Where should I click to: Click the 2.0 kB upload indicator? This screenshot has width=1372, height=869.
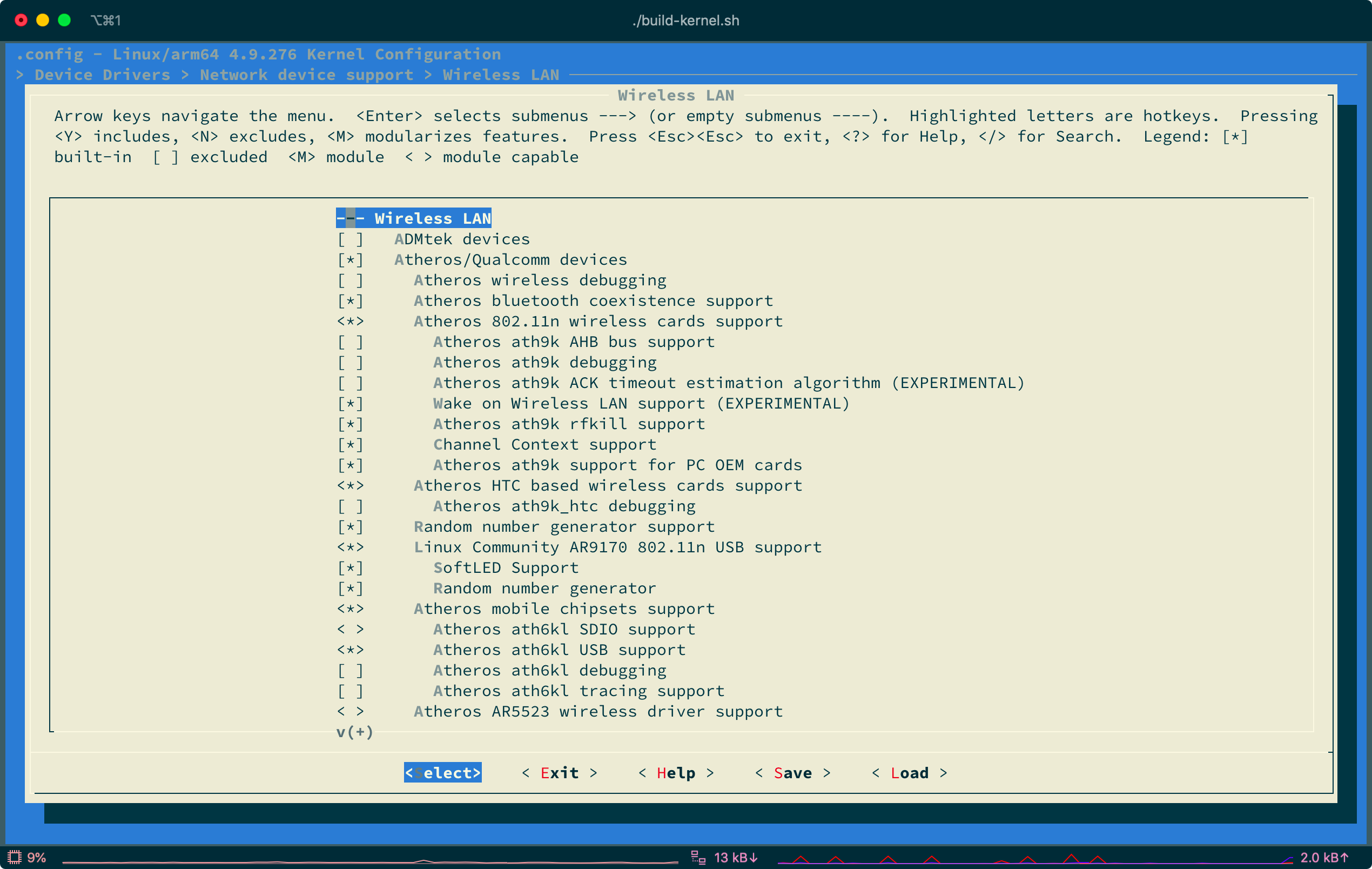[x=1323, y=857]
